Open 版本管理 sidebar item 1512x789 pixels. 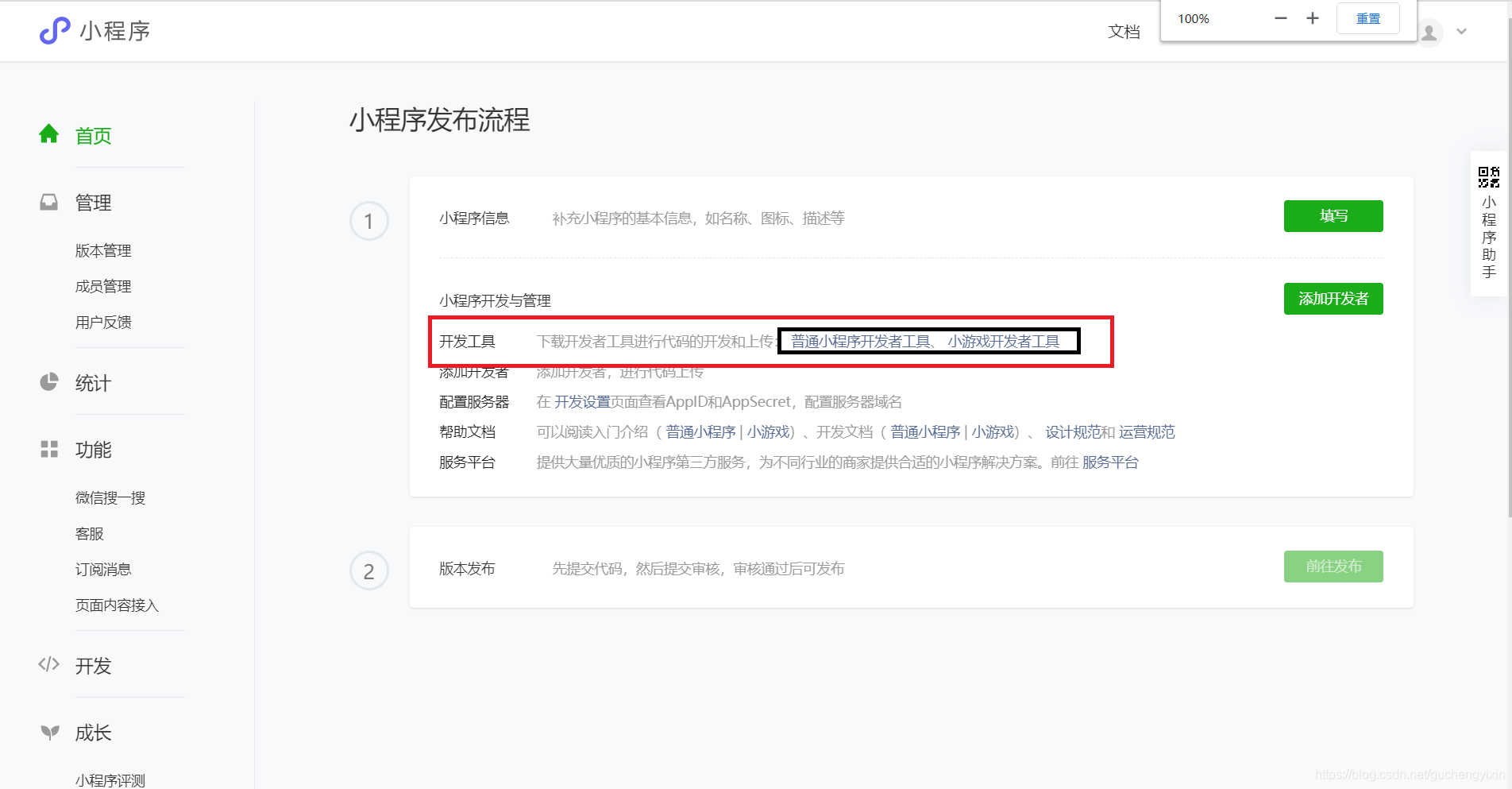point(103,251)
